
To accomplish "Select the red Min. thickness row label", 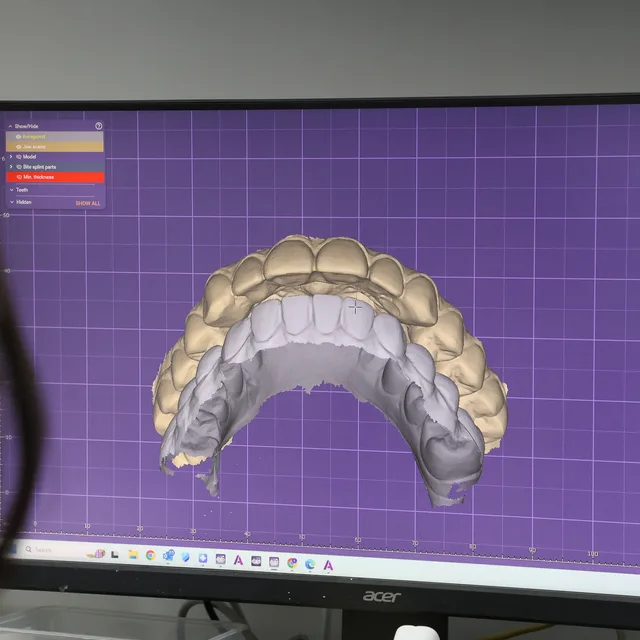I will coord(38,177).
